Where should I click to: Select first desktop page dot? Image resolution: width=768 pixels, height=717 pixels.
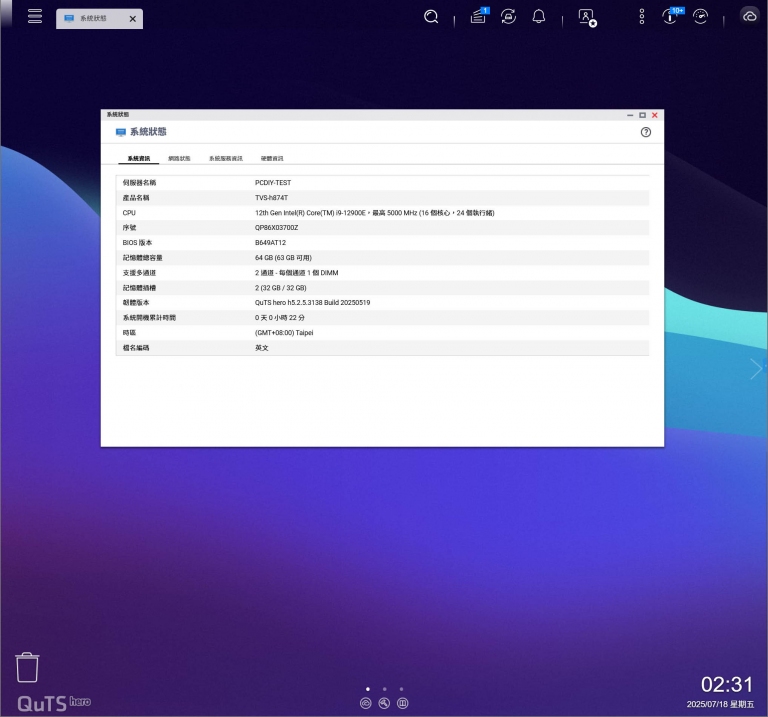point(368,689)
